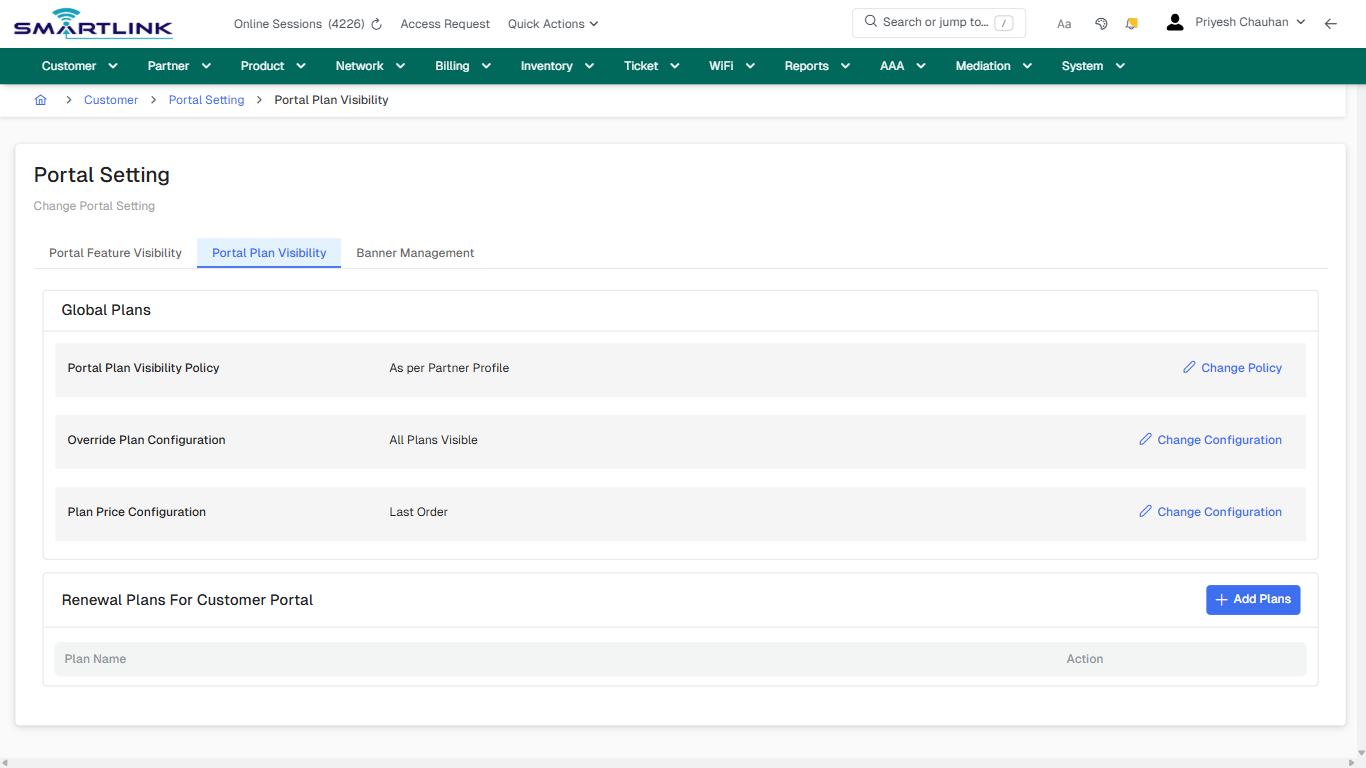Adjust font size with the Aa icon
This screenshot has height=768, width=1366.
[1064, 23]
